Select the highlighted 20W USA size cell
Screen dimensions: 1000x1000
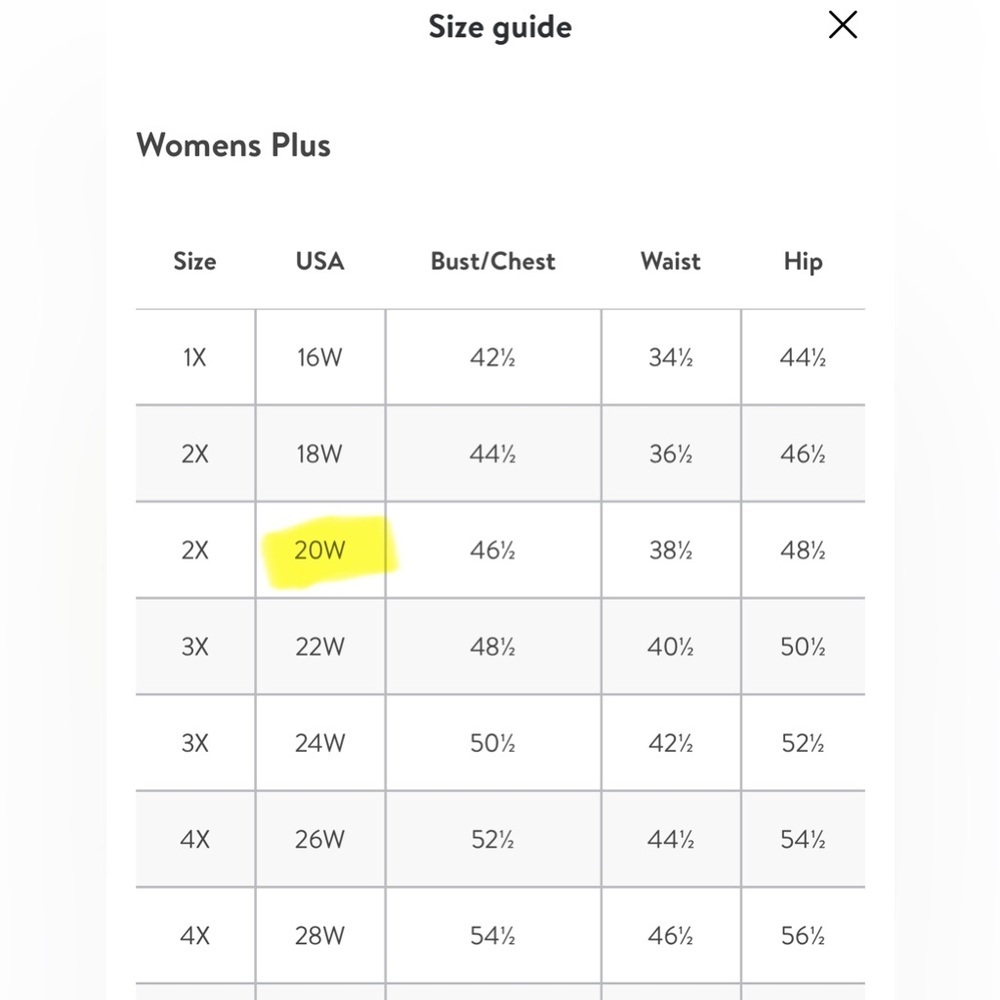(320, 550)
